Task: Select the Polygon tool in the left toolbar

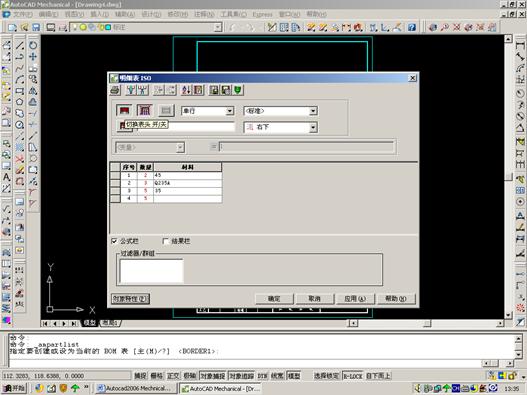Action: (20, 102)
